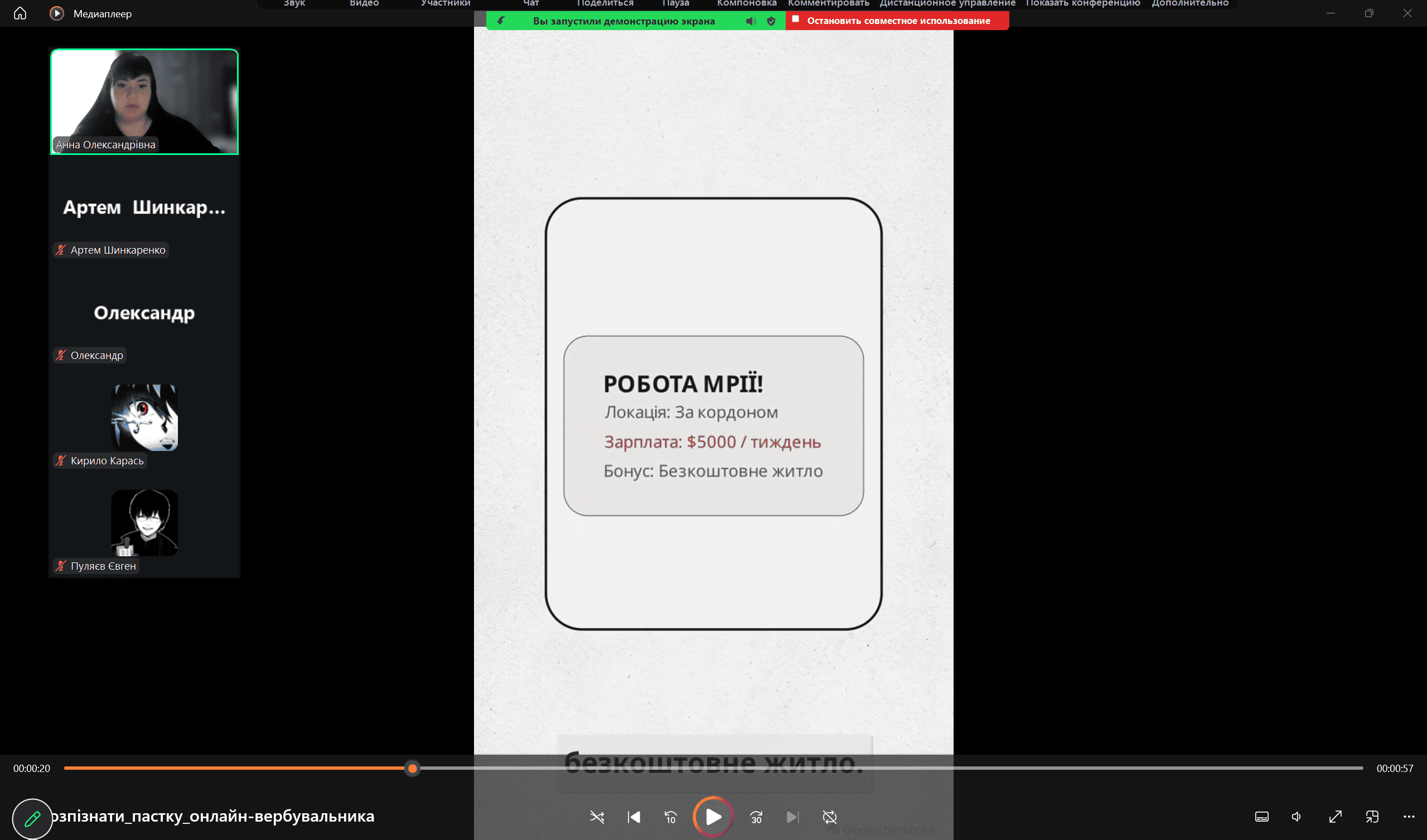1427x840 pixels.
Task: Switch to full screen with the arrows icon
Action: pos(1335,816)
